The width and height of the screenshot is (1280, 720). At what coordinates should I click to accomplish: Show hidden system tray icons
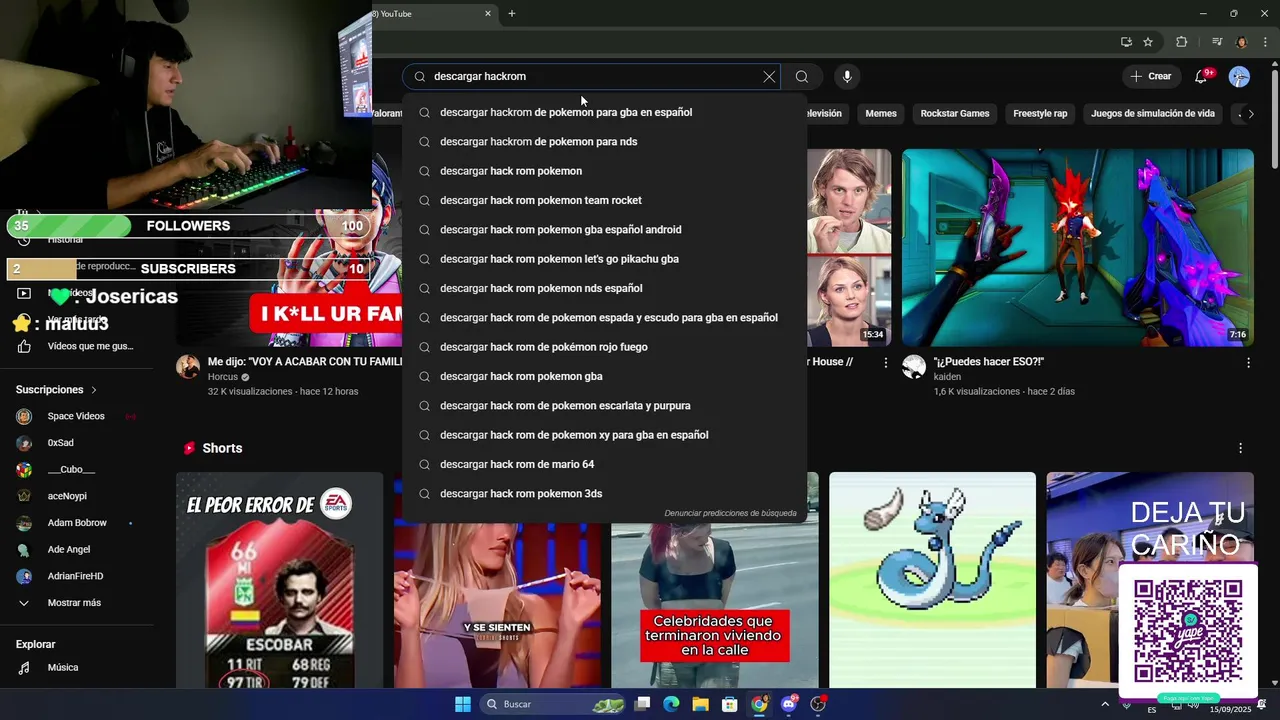[x=1105, y=704]
